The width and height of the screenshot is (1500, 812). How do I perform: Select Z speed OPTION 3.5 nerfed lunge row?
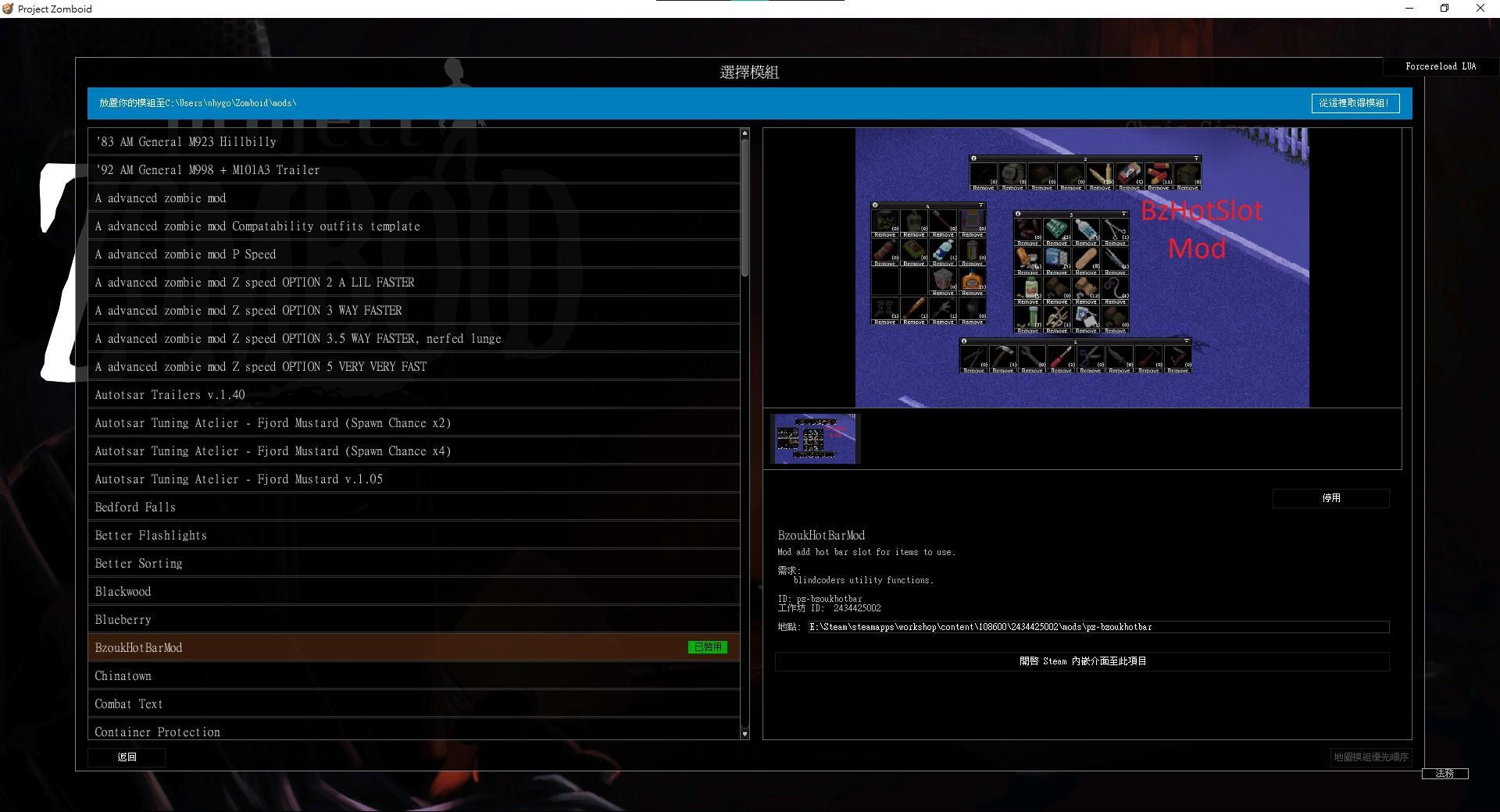pos(414,339)
